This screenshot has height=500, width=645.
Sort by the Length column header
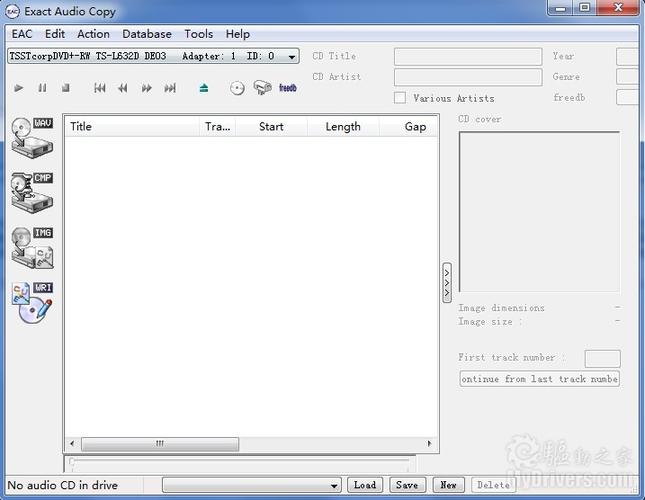[343, 127]
